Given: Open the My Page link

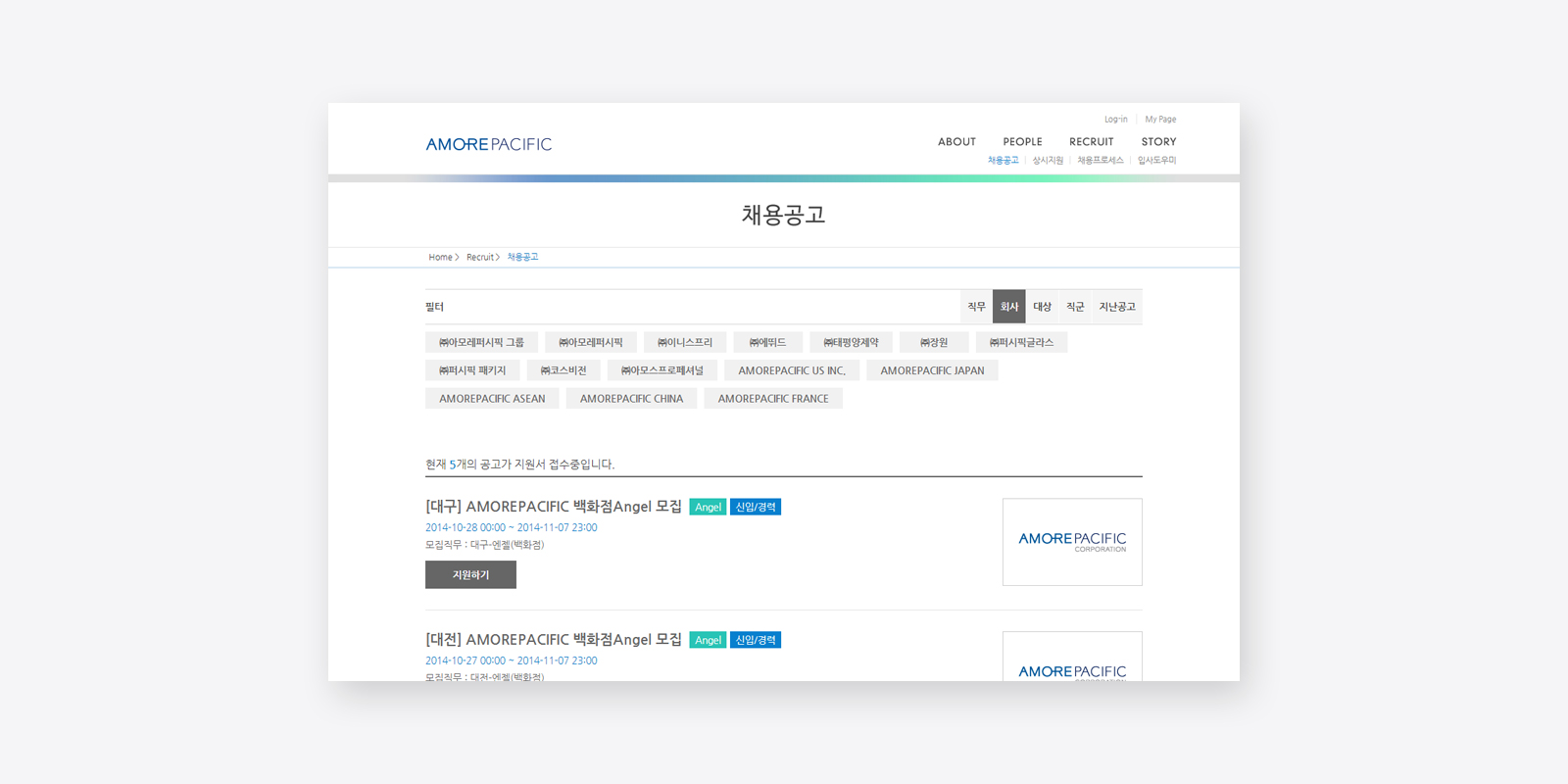Looking at the screenshot, I should click(1160, 120).
